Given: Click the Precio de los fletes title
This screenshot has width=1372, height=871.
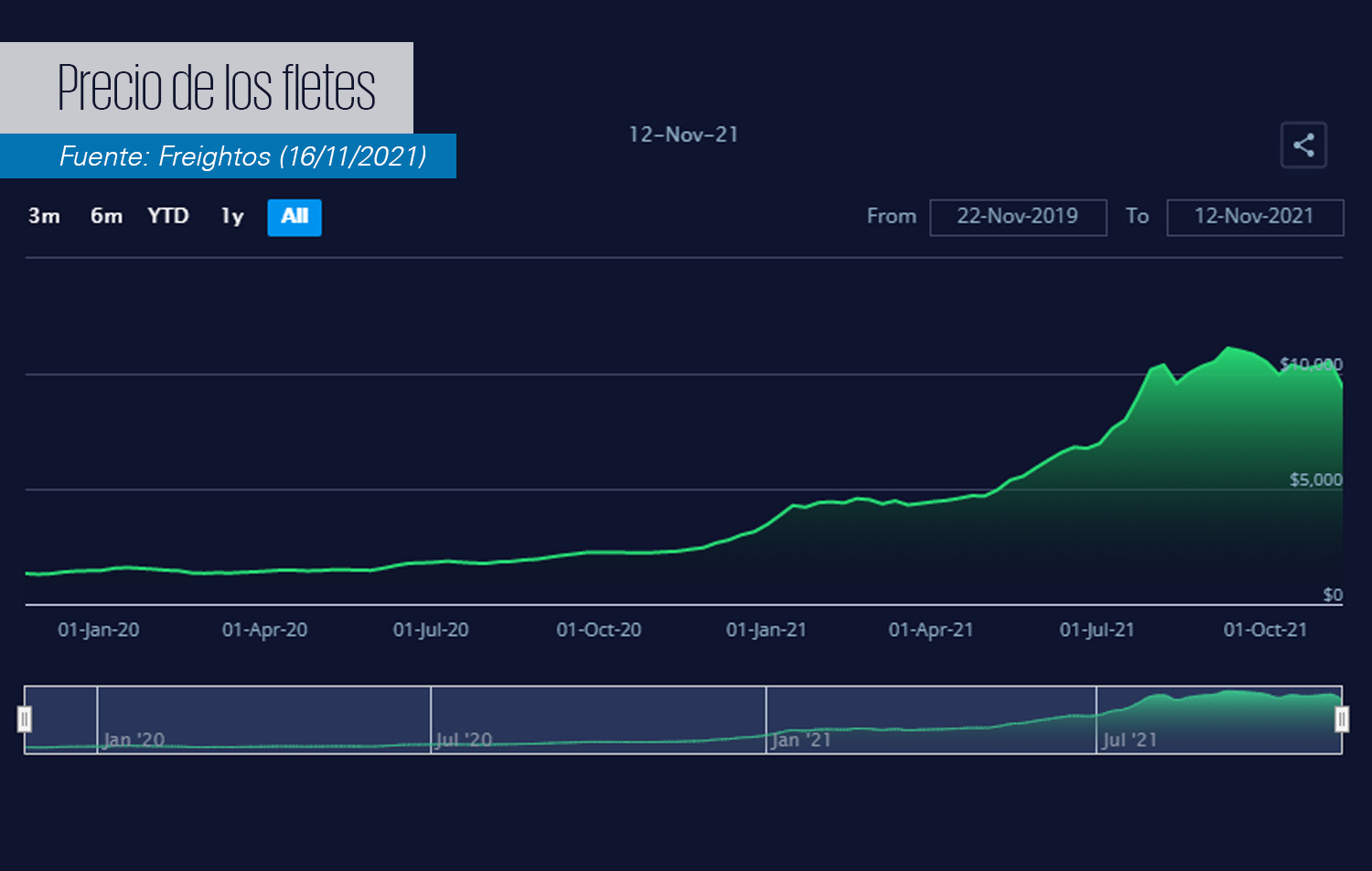Looking at the screenshot, I should point(216,89).
